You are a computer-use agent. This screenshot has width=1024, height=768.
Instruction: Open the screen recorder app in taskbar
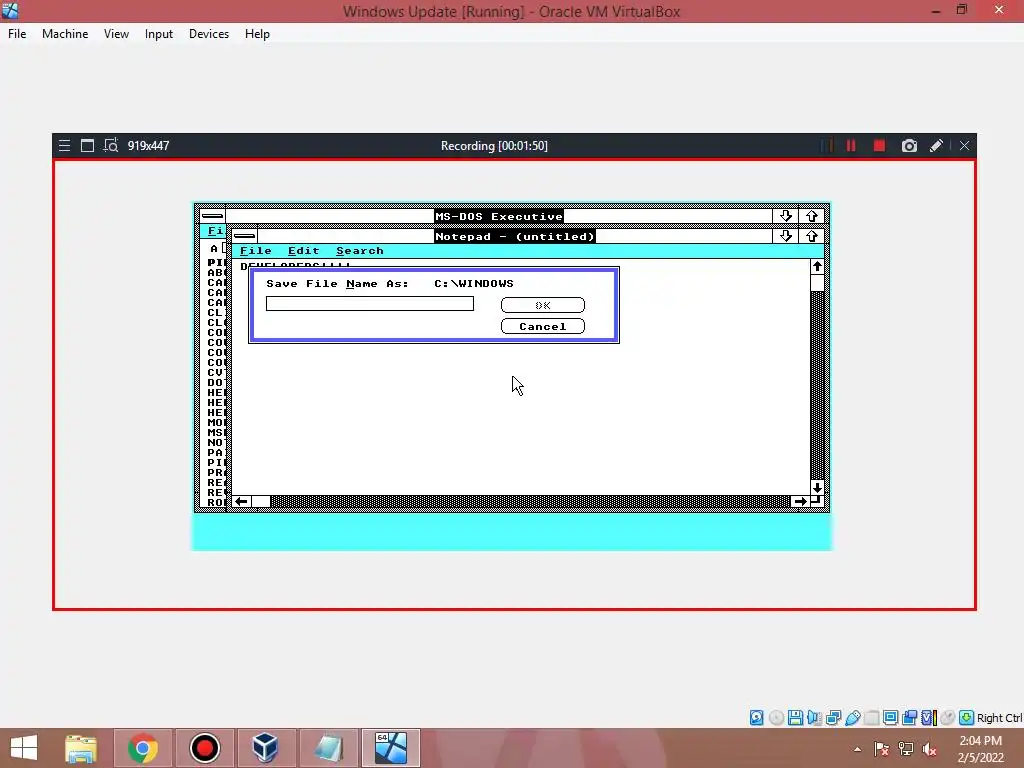[x=204, y=748]
